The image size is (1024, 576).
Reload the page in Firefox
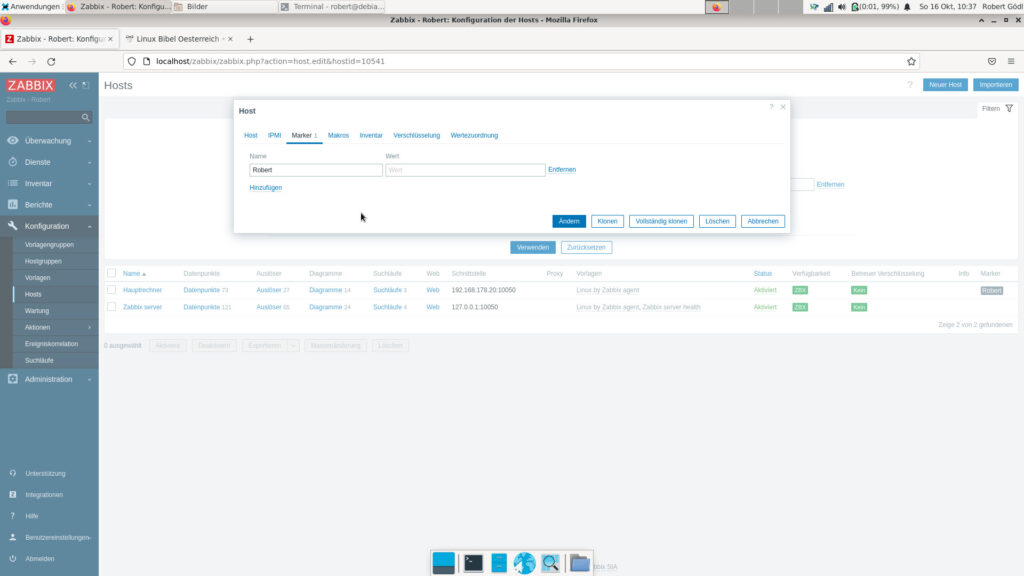[x=51, y=61]
